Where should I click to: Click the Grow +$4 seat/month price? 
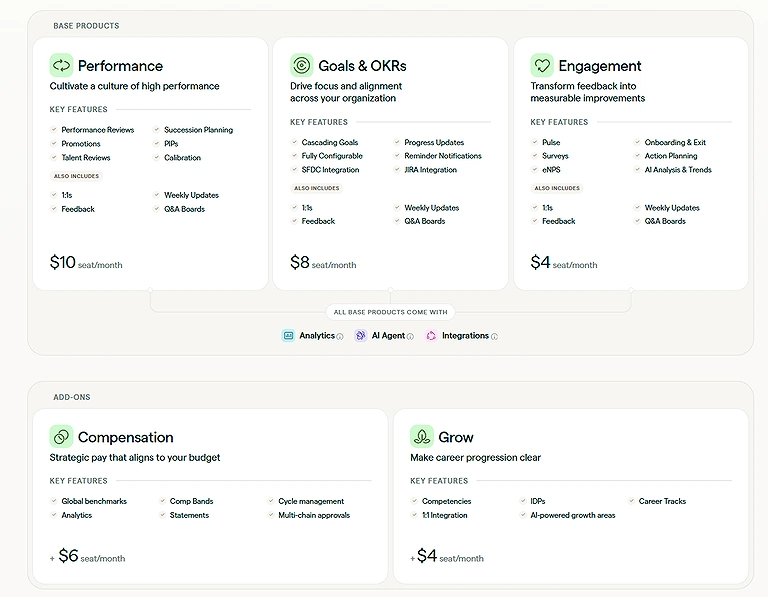(x=447, y=556)
